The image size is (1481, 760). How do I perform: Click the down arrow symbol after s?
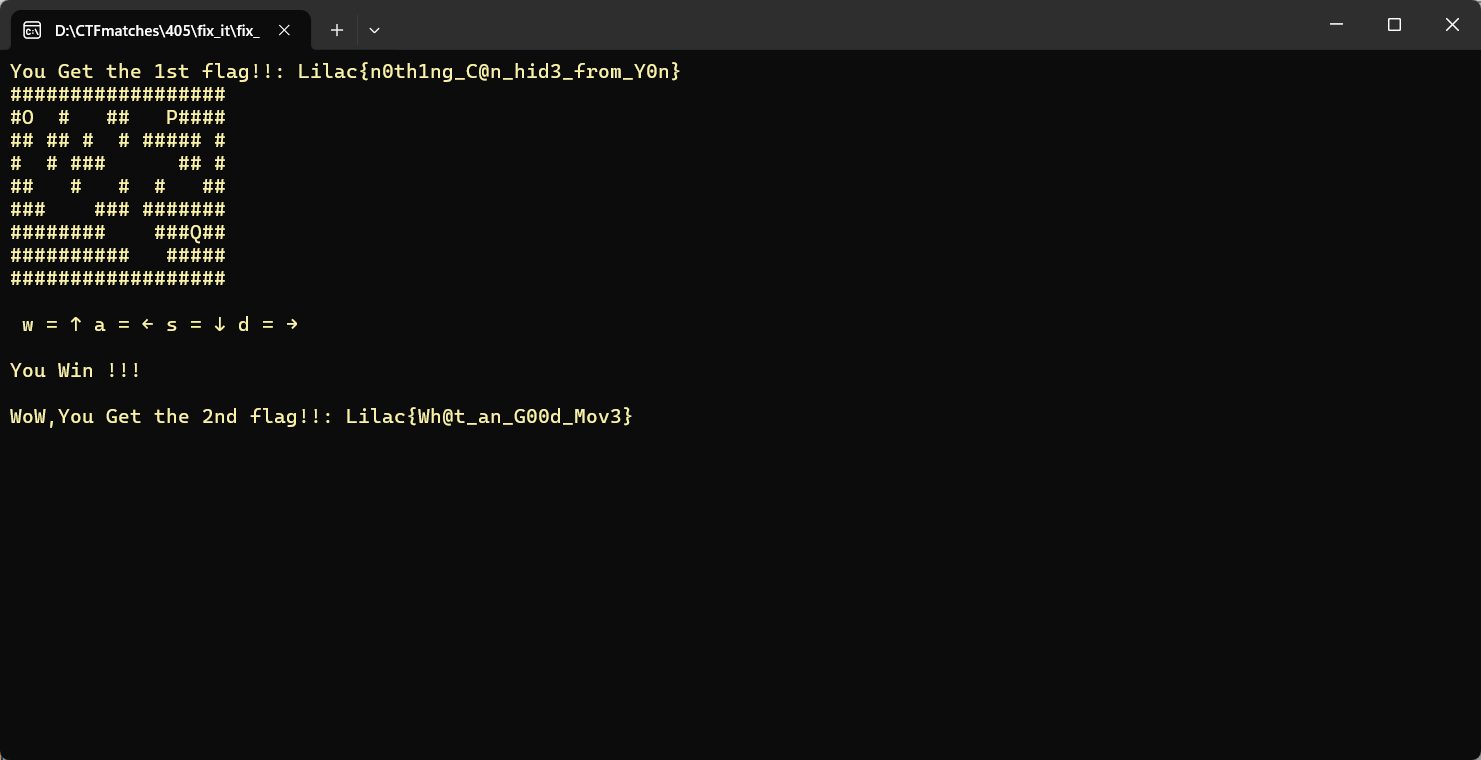220,324
